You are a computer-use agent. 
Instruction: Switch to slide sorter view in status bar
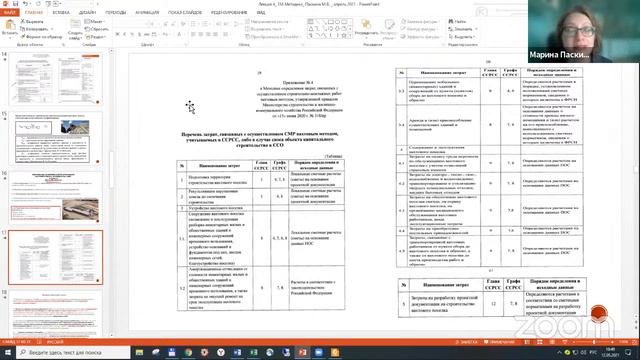point(540,342)
